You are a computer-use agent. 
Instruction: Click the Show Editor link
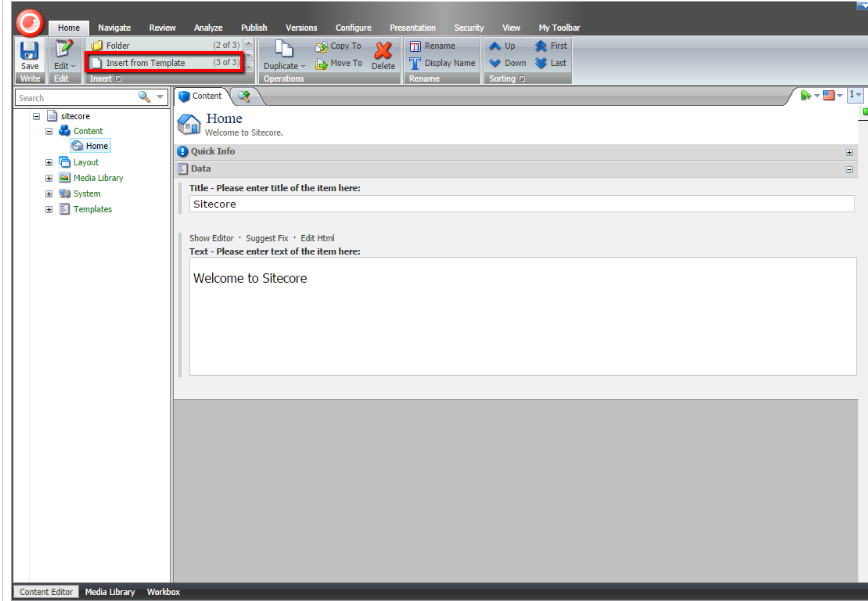[x=211, y=239]
